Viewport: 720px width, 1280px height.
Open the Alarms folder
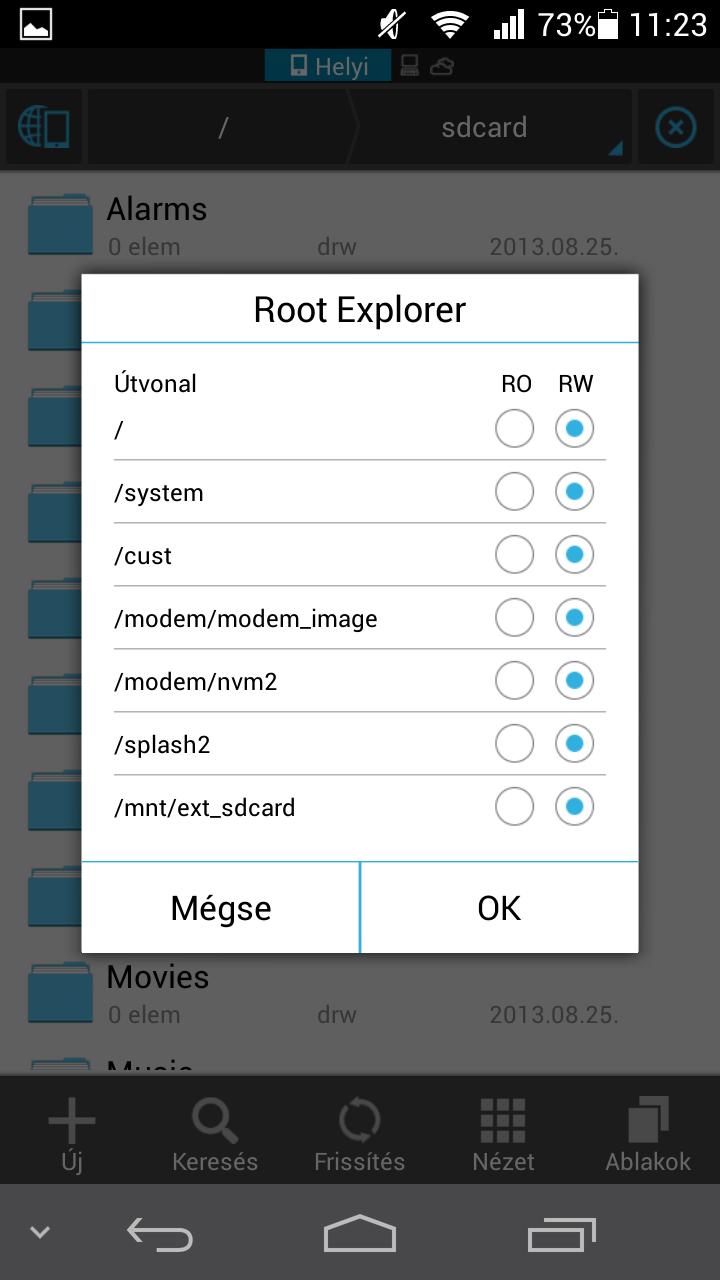[360, 225]
